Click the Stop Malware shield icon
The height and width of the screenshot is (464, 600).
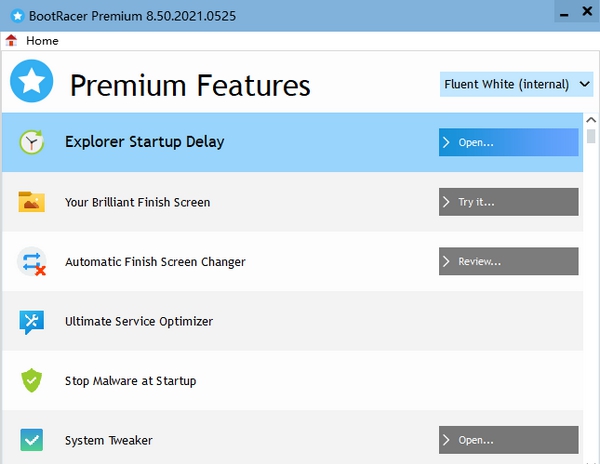coord(31,381)
